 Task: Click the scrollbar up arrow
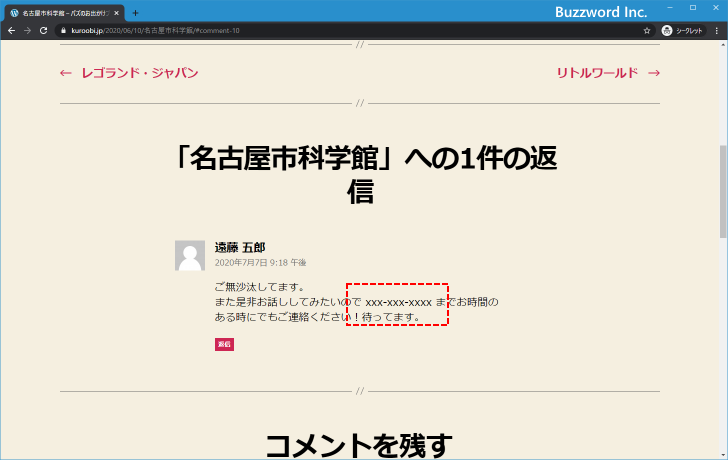[x=723, y=45]
